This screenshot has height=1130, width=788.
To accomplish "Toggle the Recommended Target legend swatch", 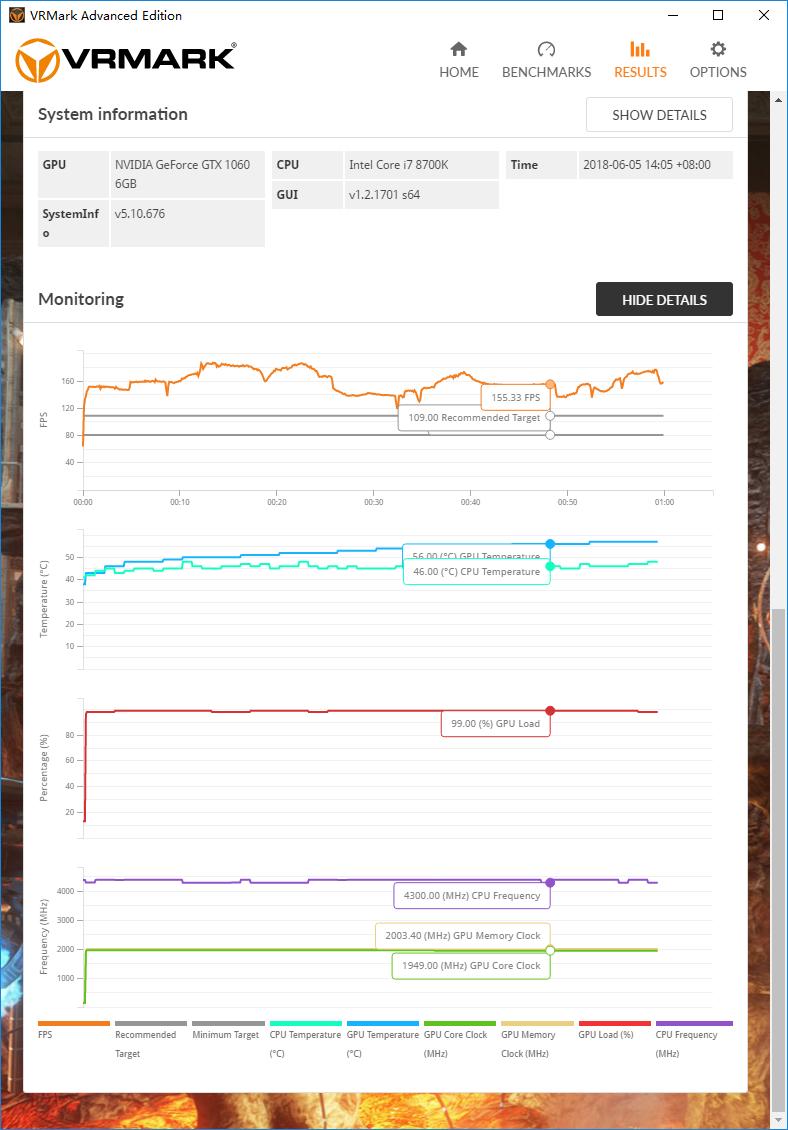I will pos(151,1023).
